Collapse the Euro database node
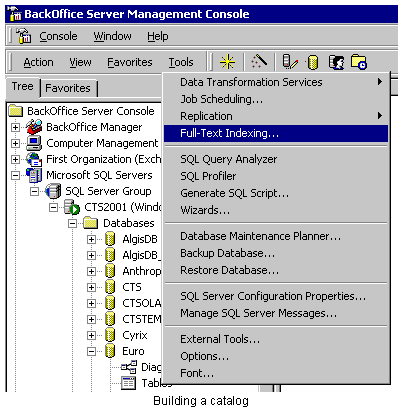The width and height of the screenshot is (400, 409). click(x=91, y=351)
